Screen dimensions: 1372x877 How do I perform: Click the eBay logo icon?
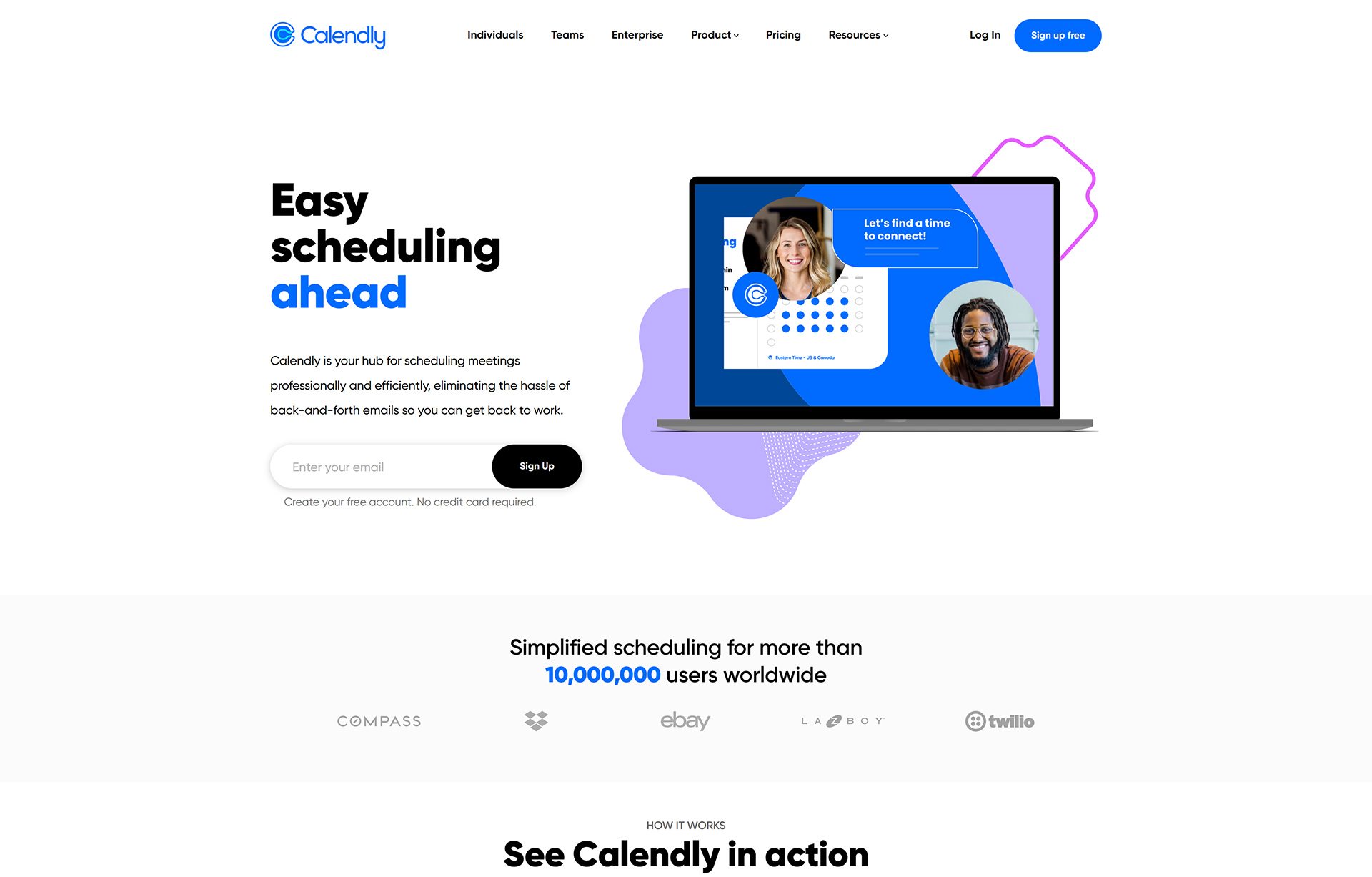[x=686, y=721]
